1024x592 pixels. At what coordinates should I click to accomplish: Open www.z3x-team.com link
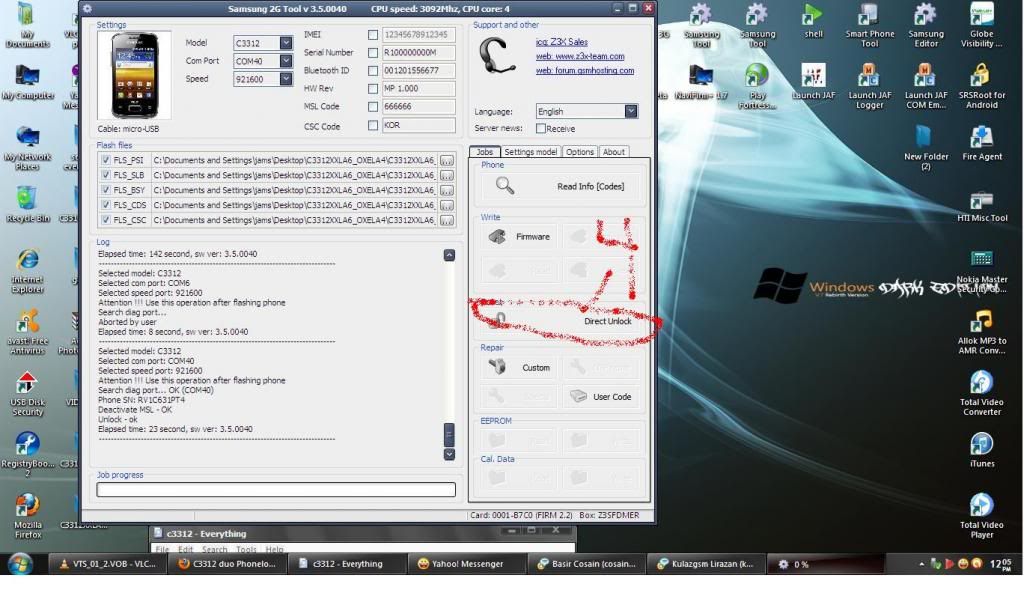pyautogui.click(x=580, y=56)
